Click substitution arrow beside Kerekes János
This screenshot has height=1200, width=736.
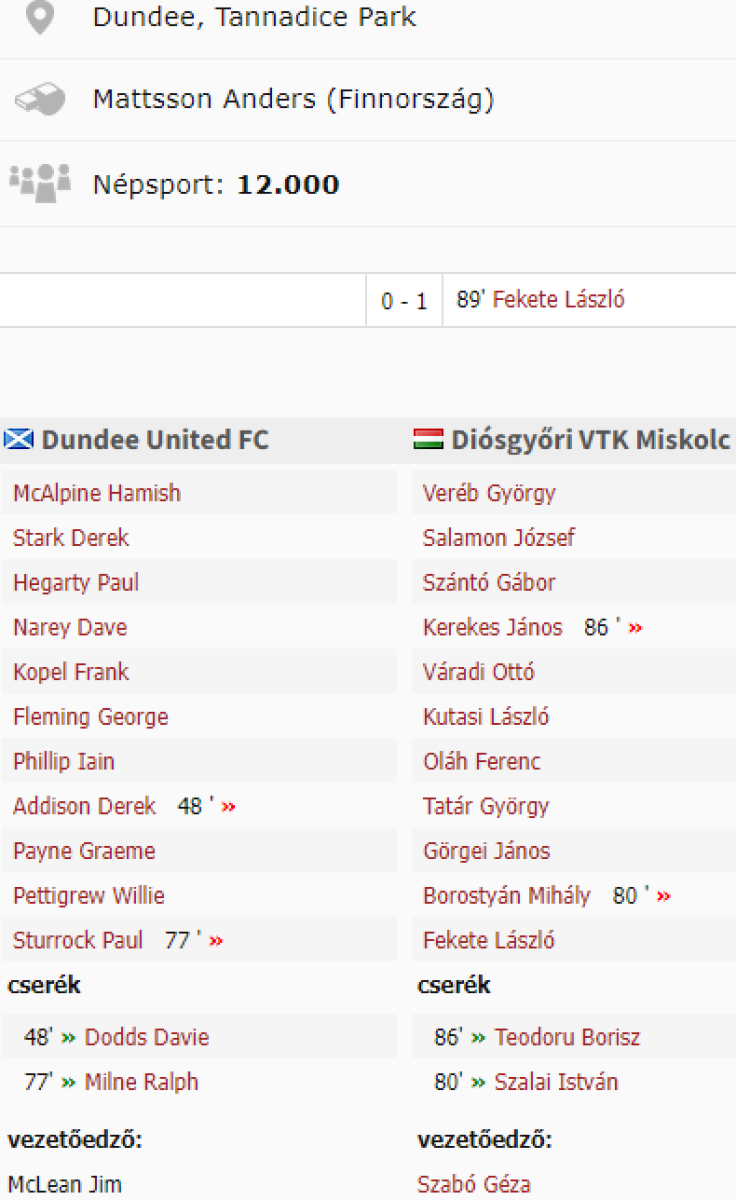[x=636, y=628]
